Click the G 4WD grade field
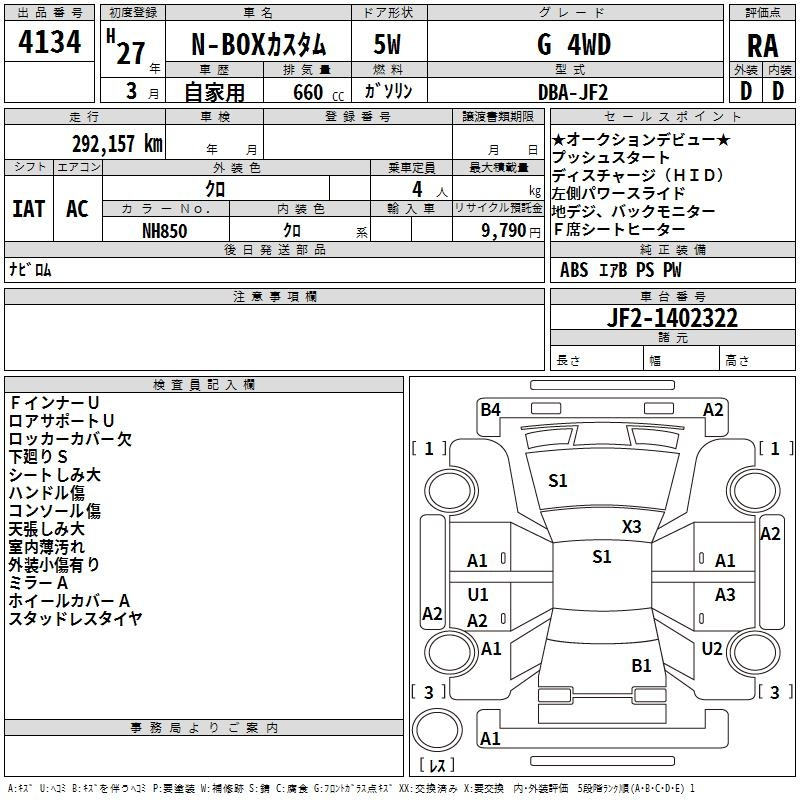800x800 pixels. point(573,45)
